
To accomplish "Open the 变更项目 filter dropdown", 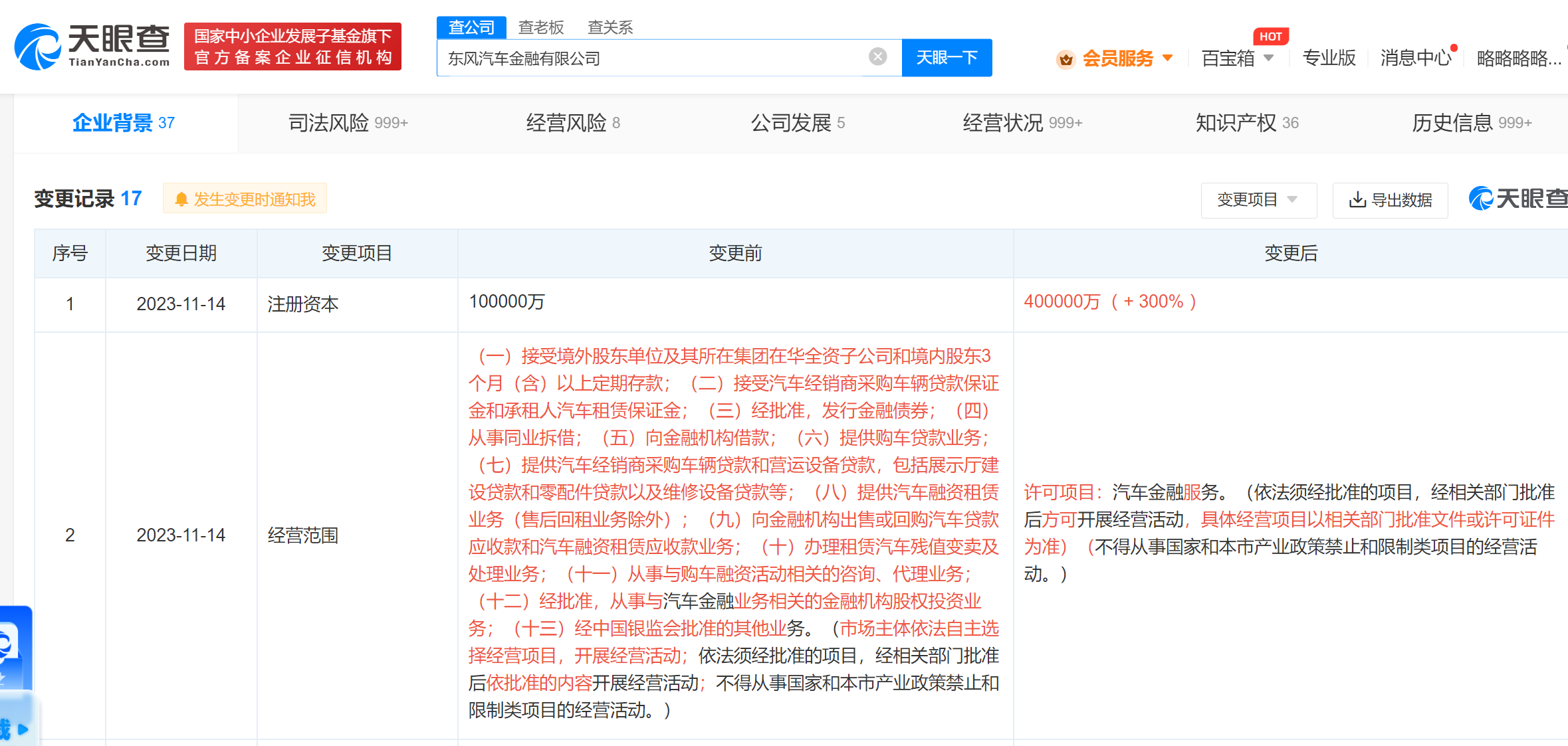I will [x=1258, y=200].
